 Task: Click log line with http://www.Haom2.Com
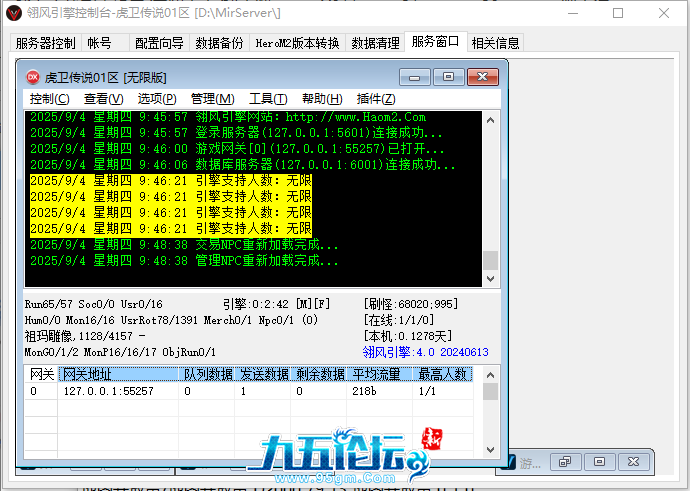point(228,117)
